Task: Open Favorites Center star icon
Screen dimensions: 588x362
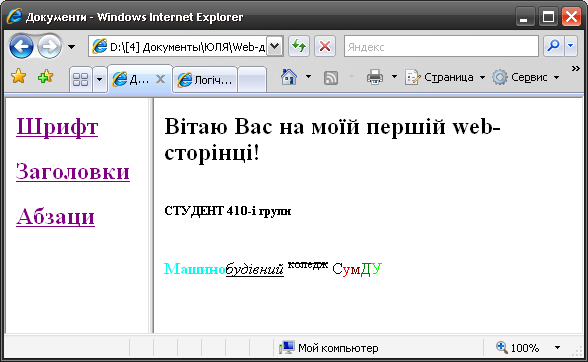Action: click(x=19, y=77)
